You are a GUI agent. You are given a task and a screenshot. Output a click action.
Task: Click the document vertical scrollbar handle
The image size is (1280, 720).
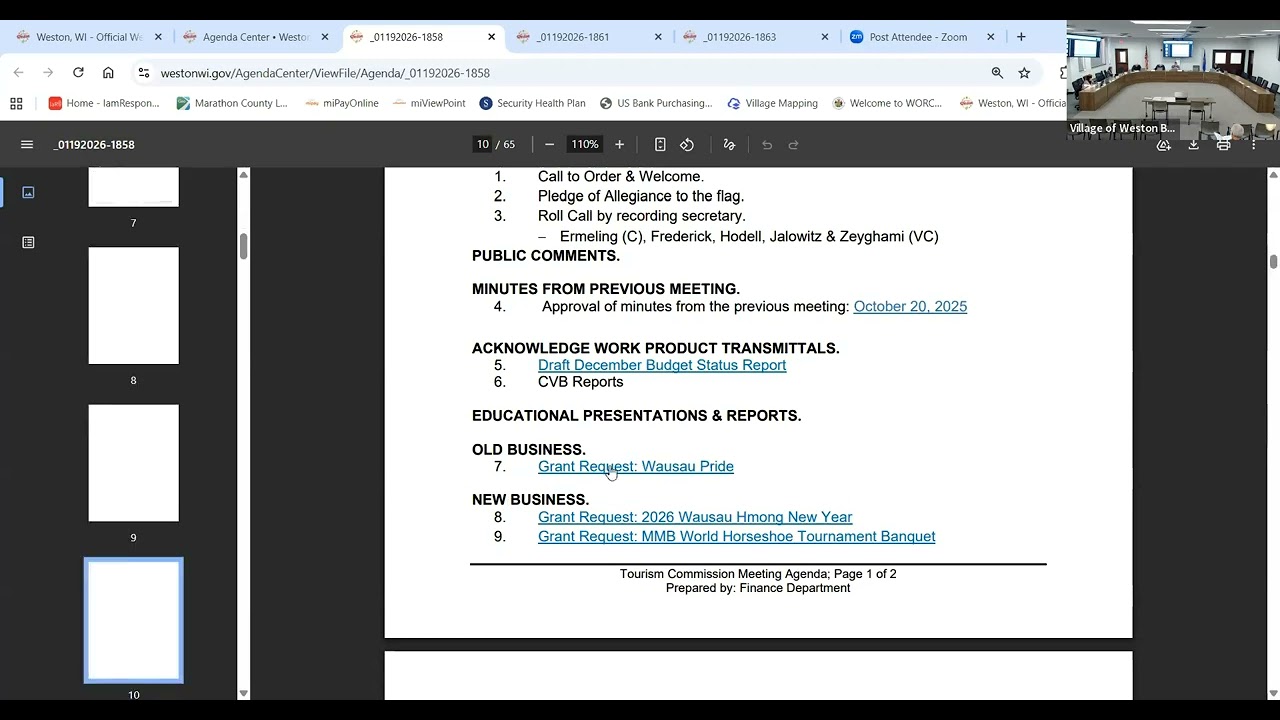[x=1273, y=262]
